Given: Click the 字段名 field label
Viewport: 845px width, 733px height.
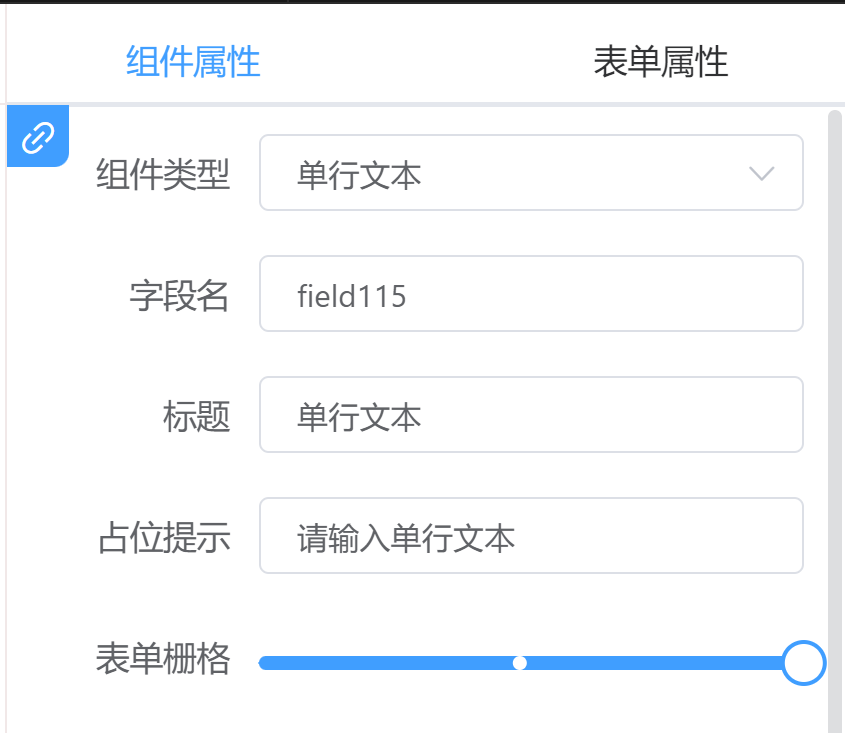Looking at the screenshot, I should point(179,295).
